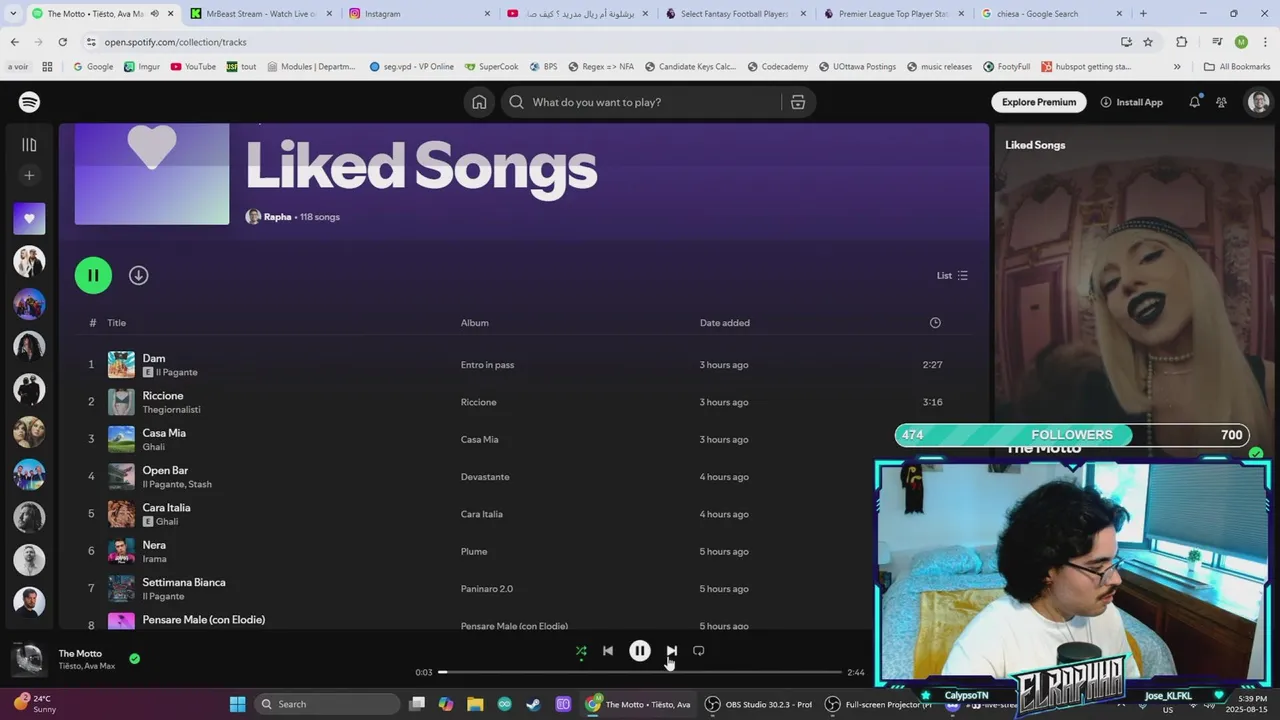The height and width of the screenshot is (720, 1280).
Task: Skip to next track
Action: pyautogui.click(x=672, y=651)
